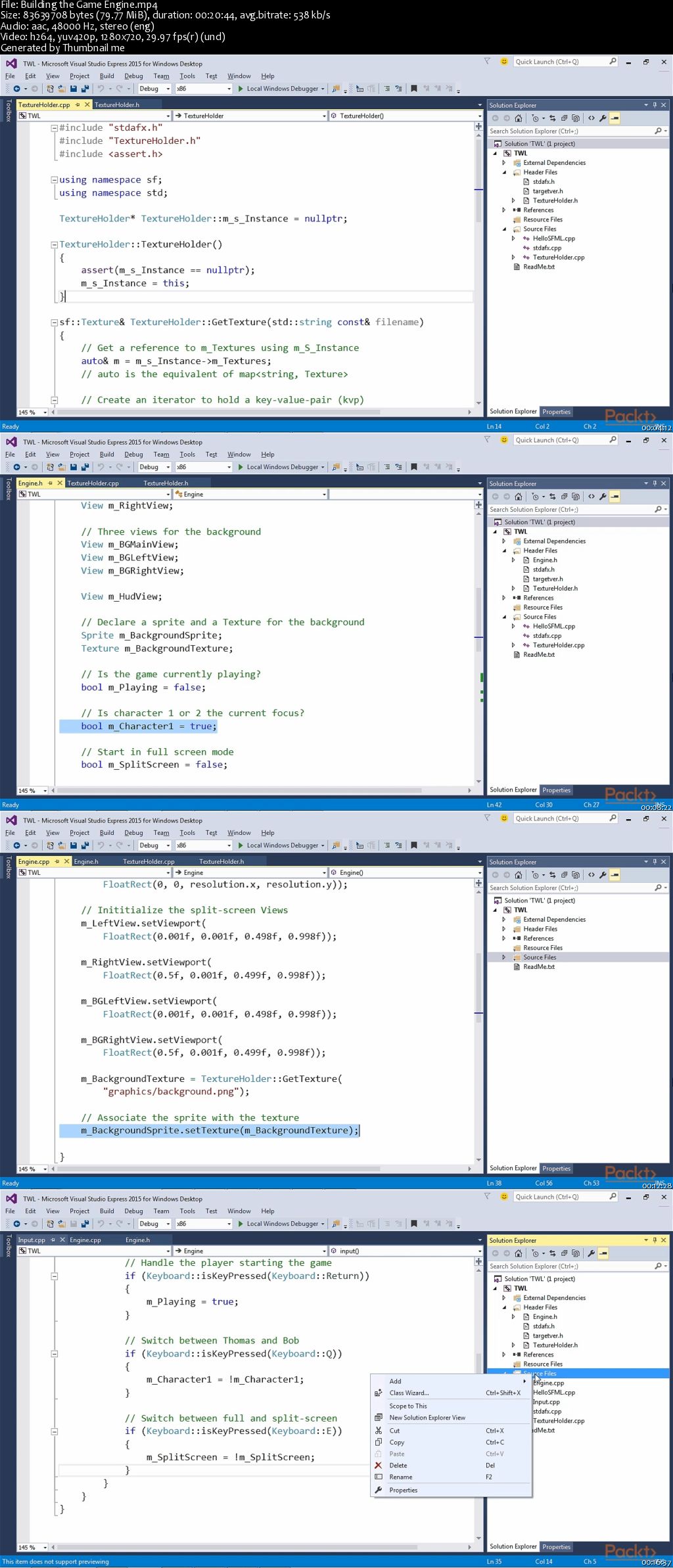Toggle pin on the active Engine.cpp tab
673x1568 pixels.
tap(57, 861)
